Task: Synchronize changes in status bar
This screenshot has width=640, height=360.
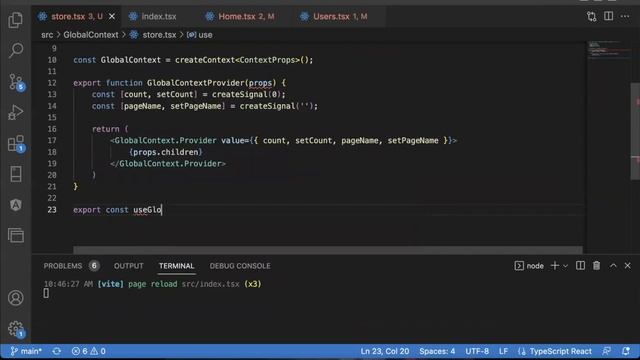Action: point(56,351)
